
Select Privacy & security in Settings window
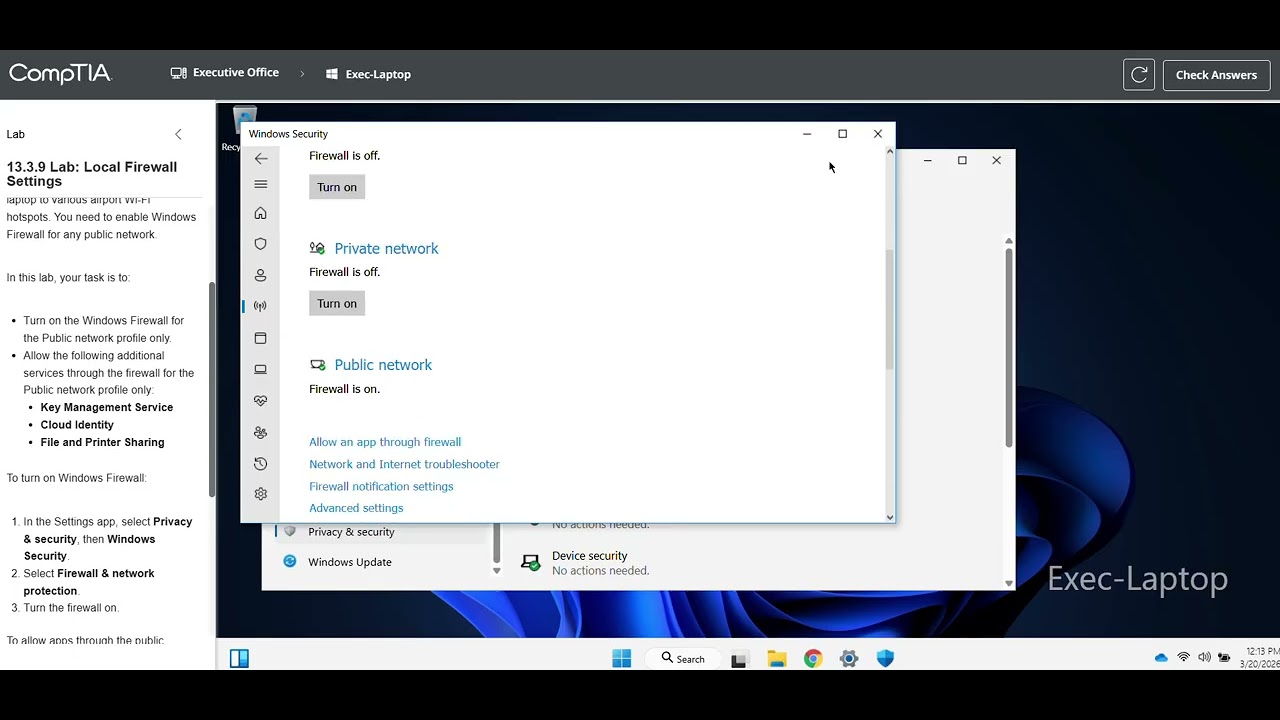(x=351, y=532)
